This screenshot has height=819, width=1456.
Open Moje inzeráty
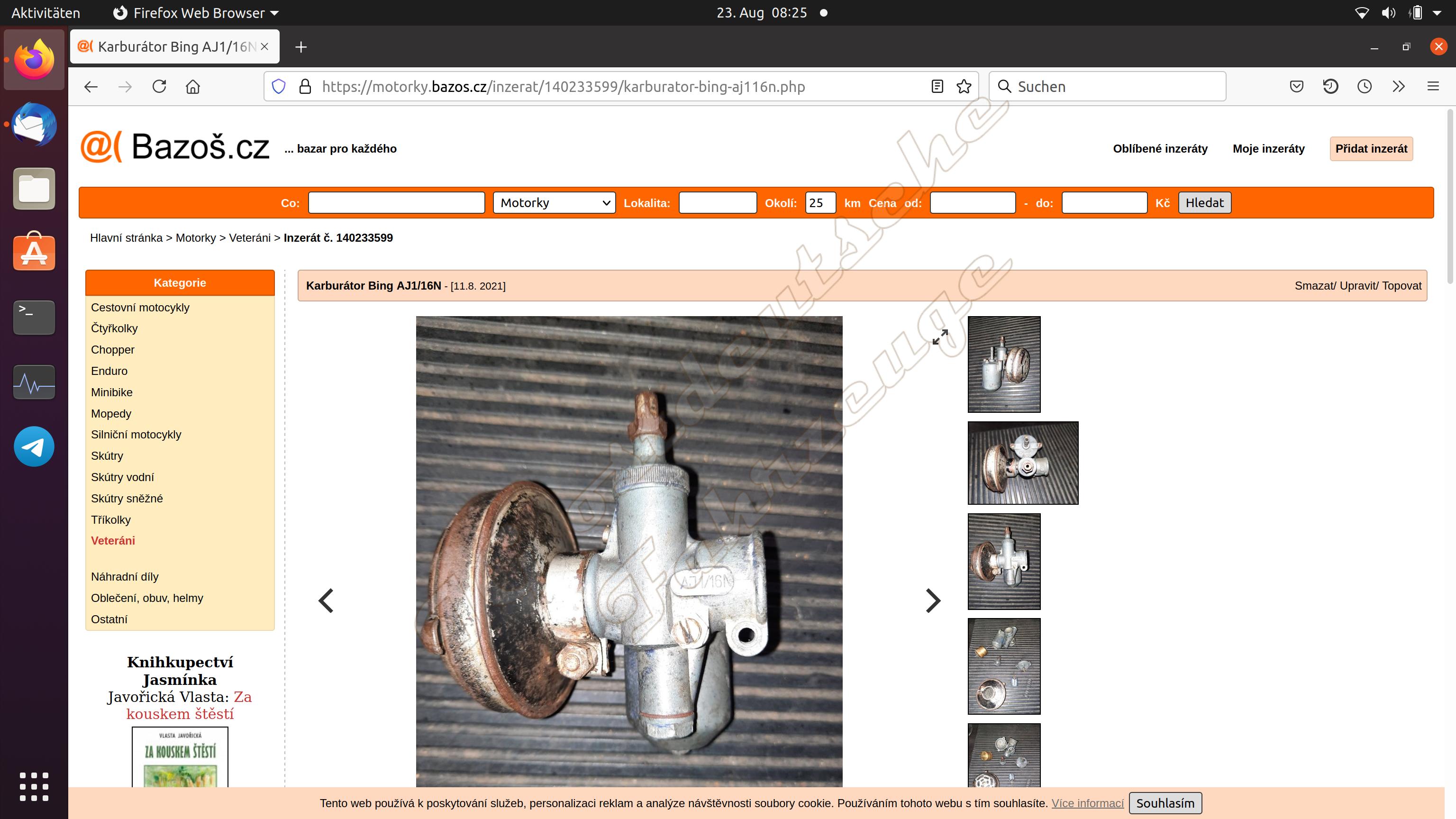(x=1268, y=149)
